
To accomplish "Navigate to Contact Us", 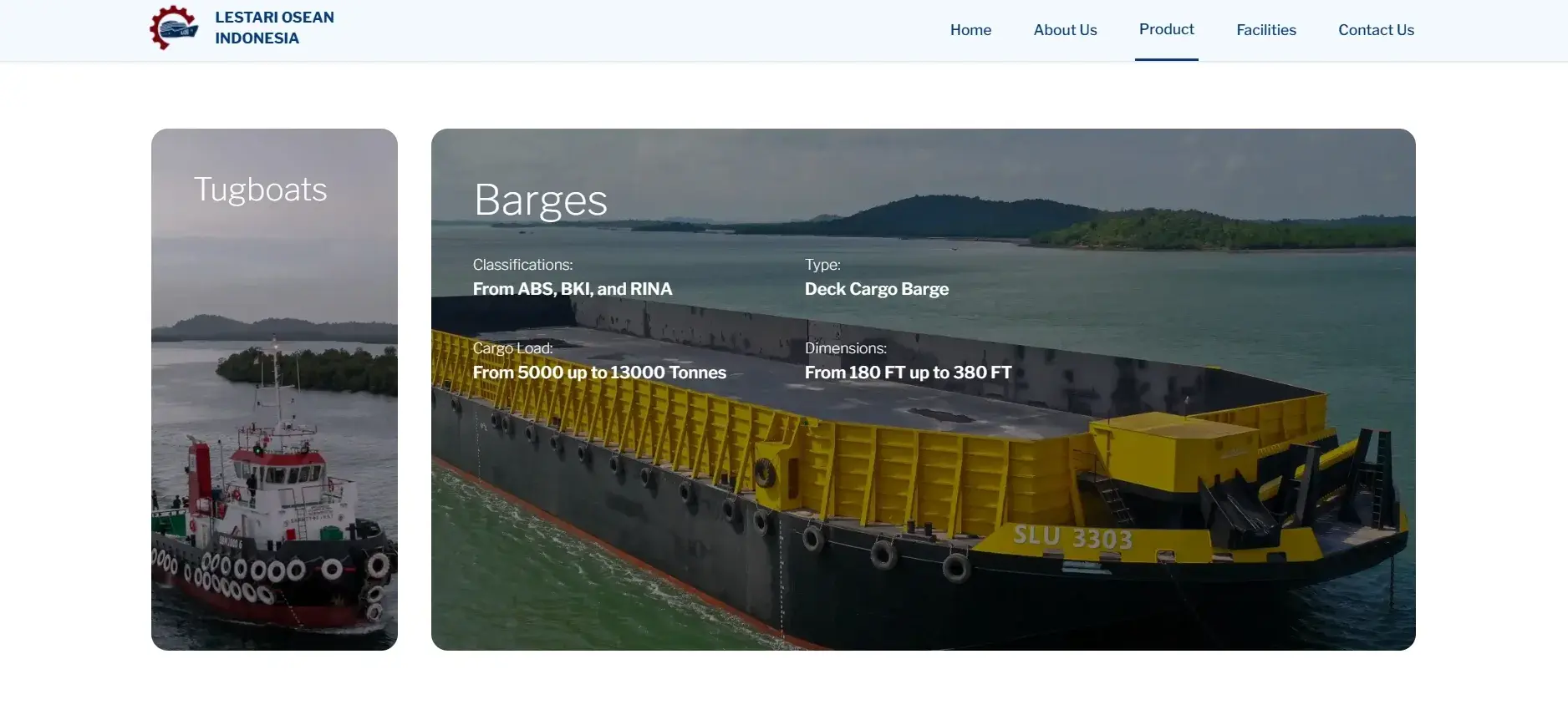I will tap(1376, 30).
